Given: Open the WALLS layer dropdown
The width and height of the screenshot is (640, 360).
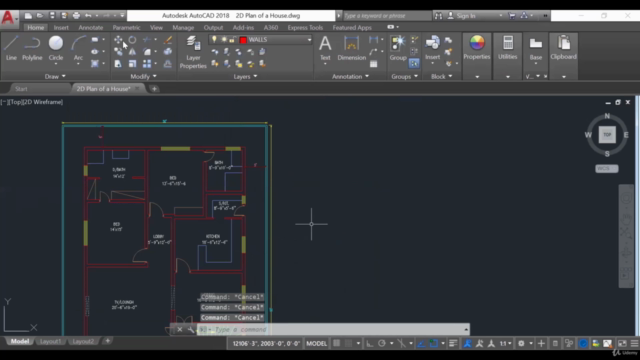Looking at the screenshot, I should coord(309,40).
